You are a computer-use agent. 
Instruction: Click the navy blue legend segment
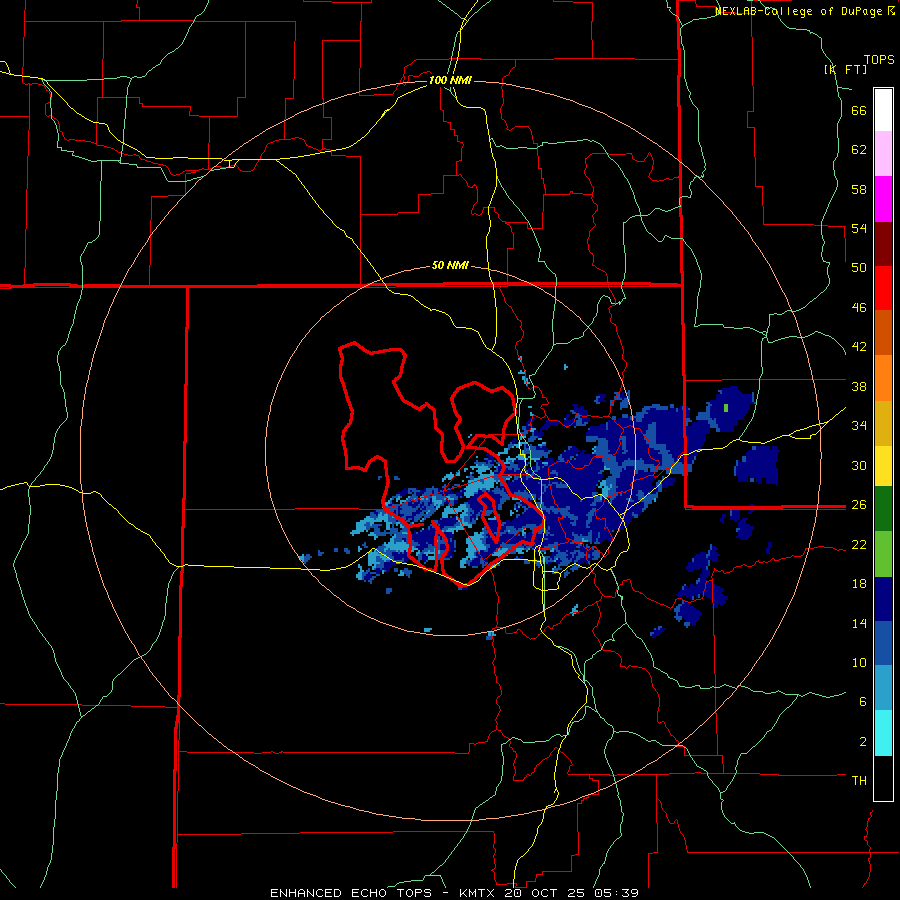(x=883, y=599)
